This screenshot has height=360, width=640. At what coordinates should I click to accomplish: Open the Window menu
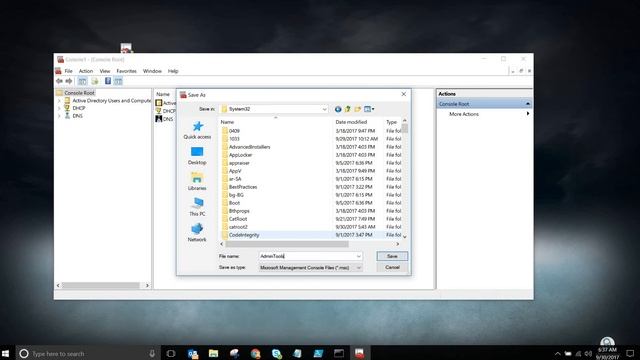(x=152, y=71)
